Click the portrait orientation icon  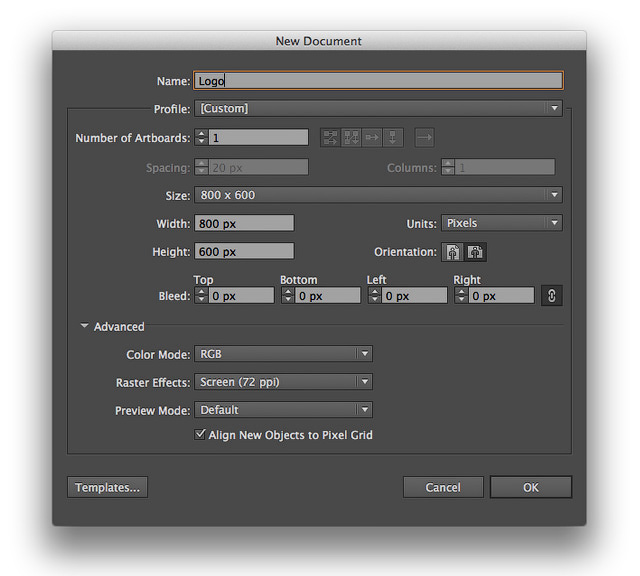tap(453, 252)
